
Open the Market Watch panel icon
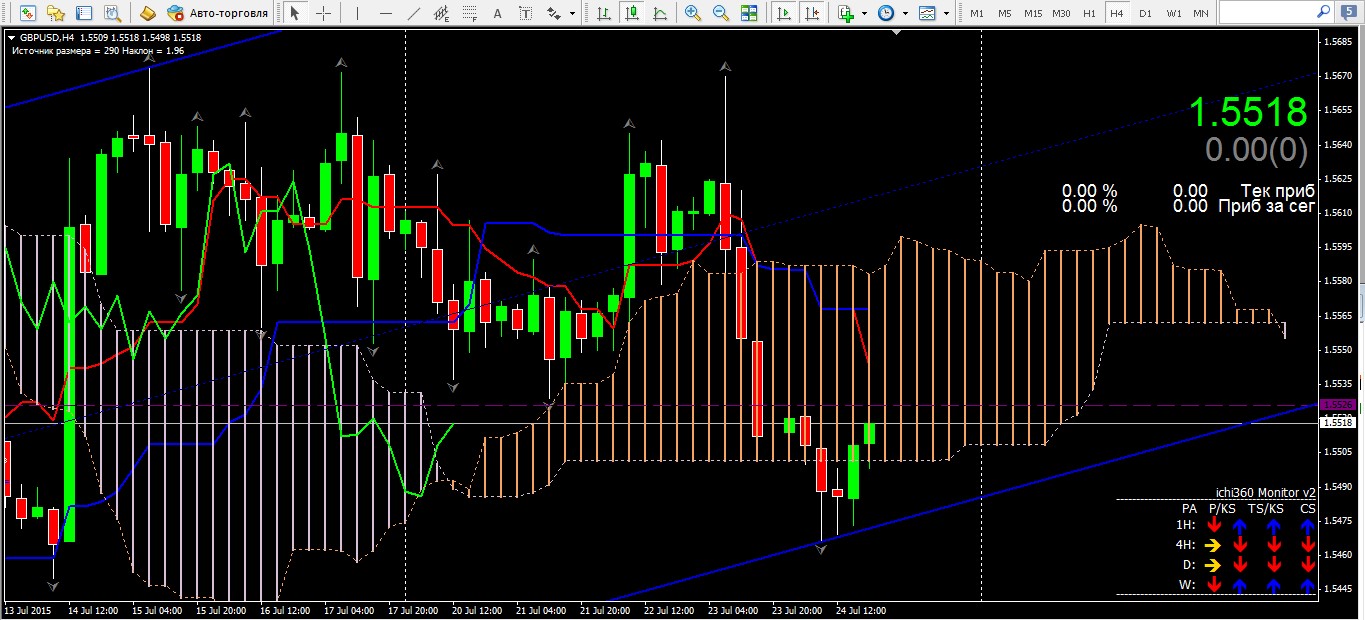point(28,13)
